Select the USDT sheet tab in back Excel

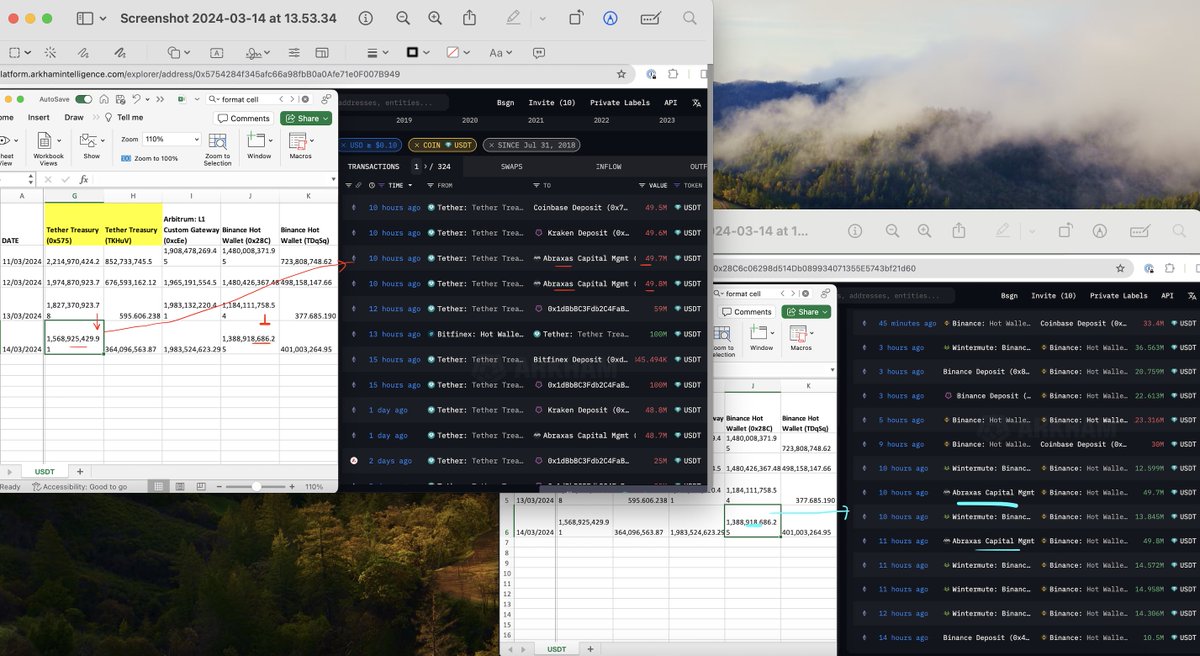(x=556, y=649)
